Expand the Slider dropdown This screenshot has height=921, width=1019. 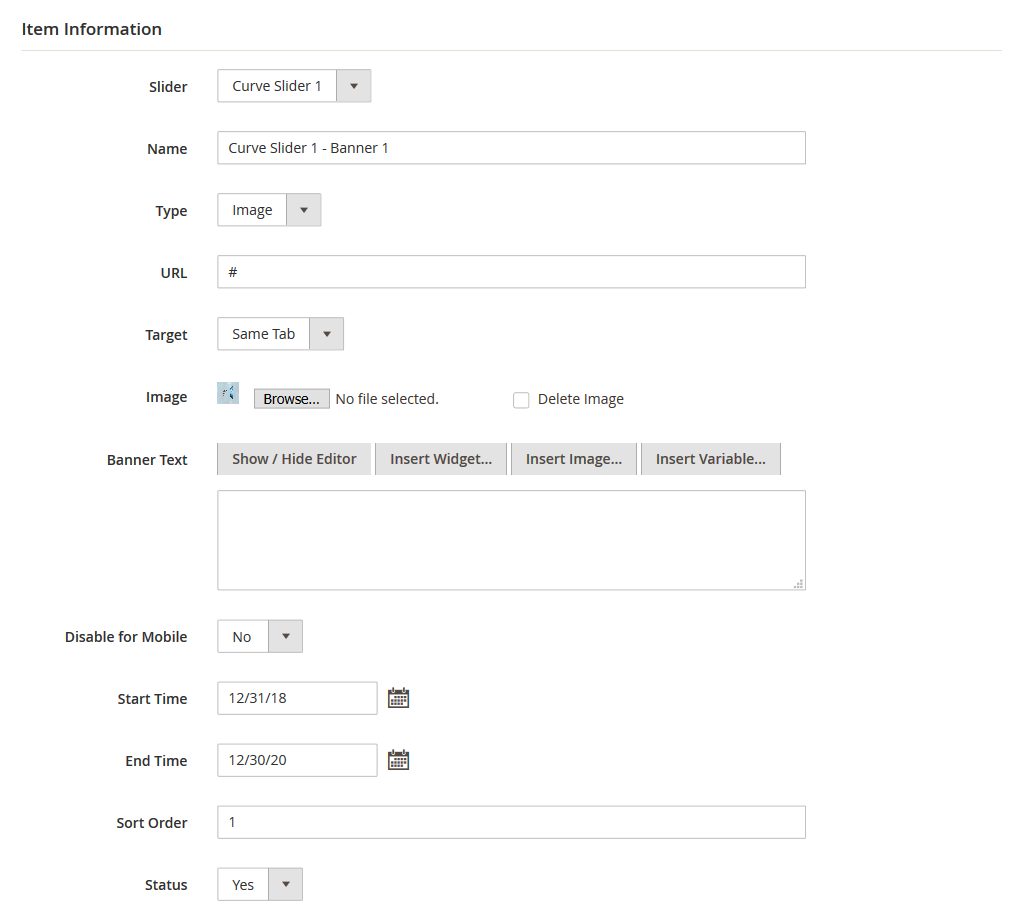pyautogui.click(x=294, y=86)
